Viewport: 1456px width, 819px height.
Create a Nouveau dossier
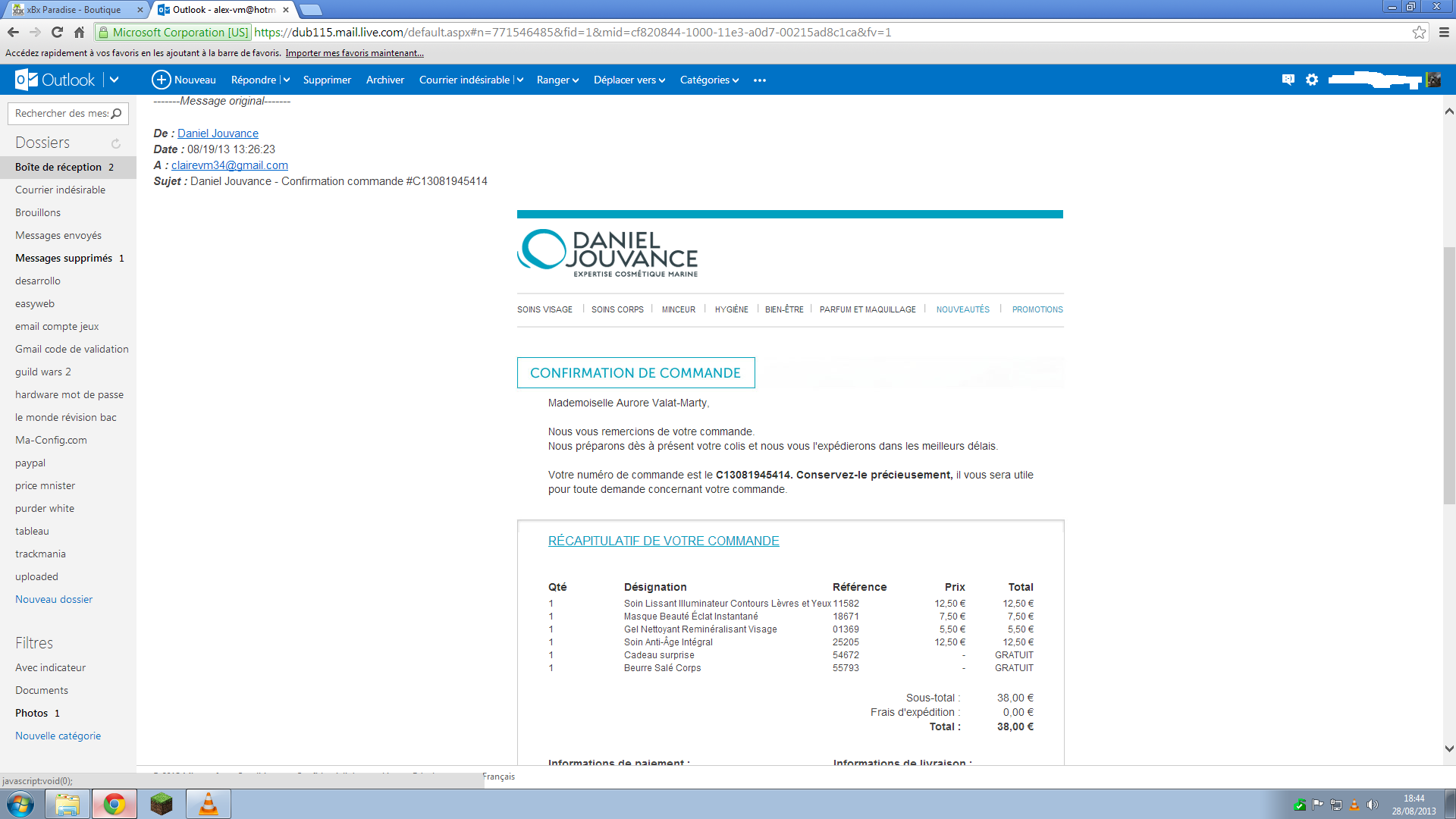(54, 599)
